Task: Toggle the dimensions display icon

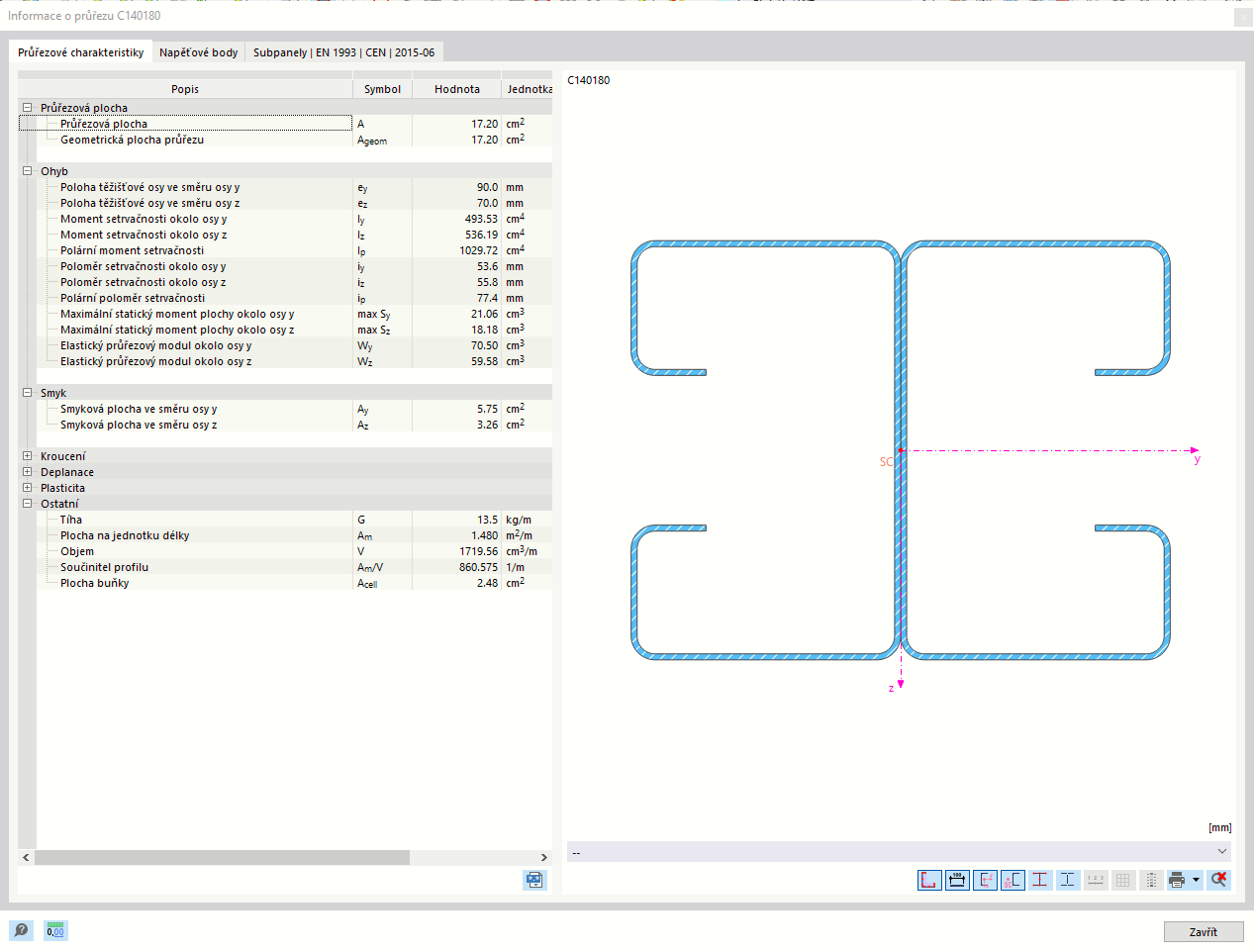Action: pos(957,880)
